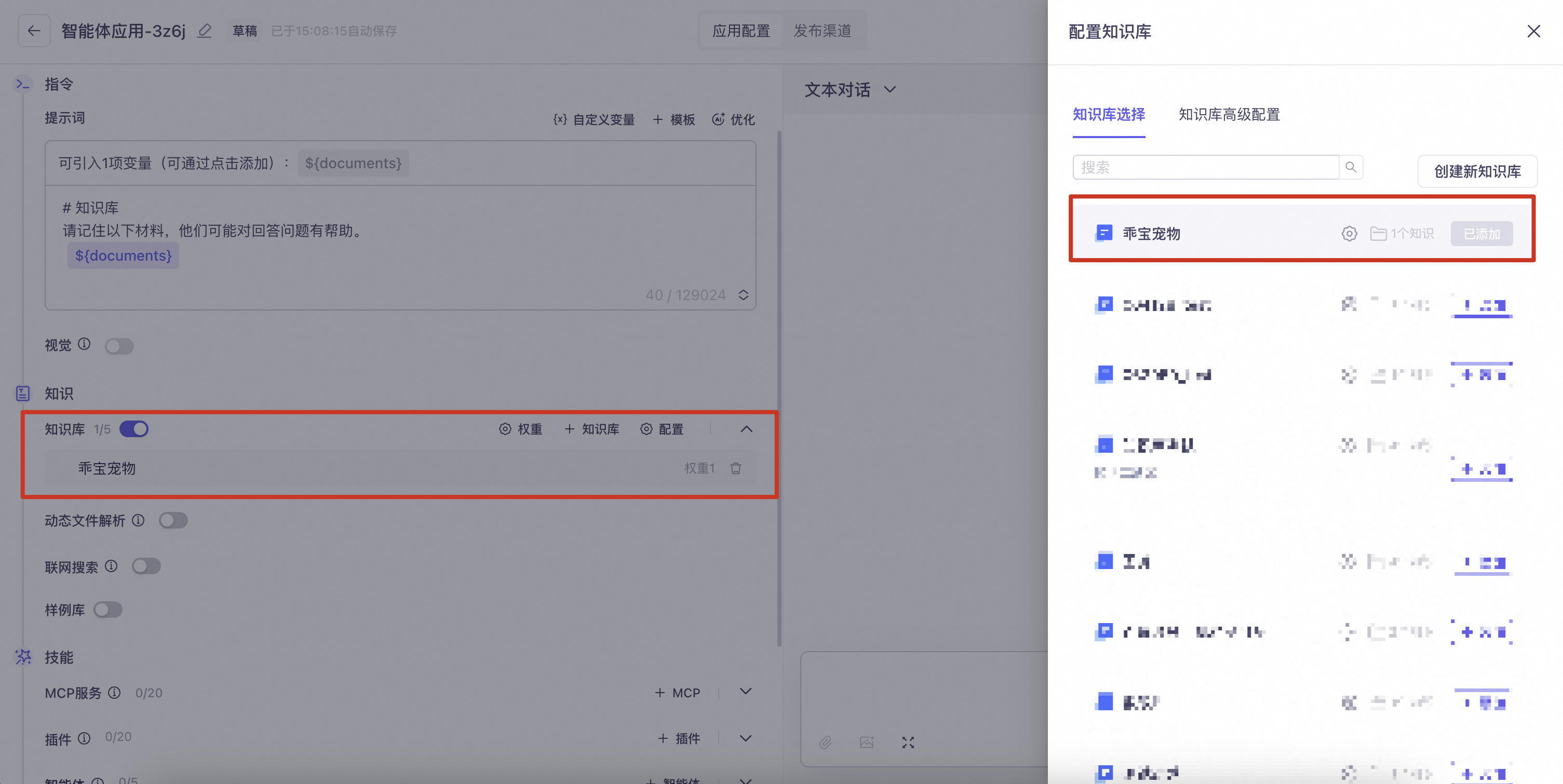The image size is (1563, 784).
Task: Expand the MCP服务 section chevron
Action: 746,692
